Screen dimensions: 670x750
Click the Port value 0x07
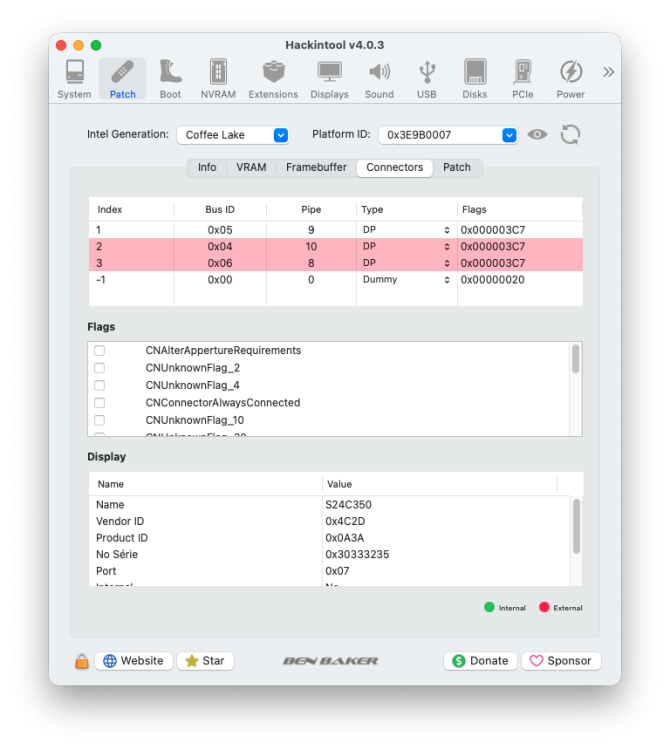[337, 571]
